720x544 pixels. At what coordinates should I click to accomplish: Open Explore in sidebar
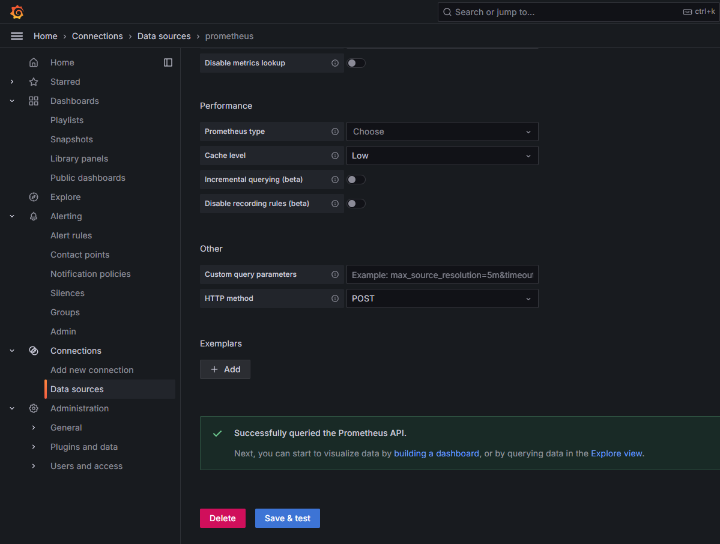(x=65, y=197)
